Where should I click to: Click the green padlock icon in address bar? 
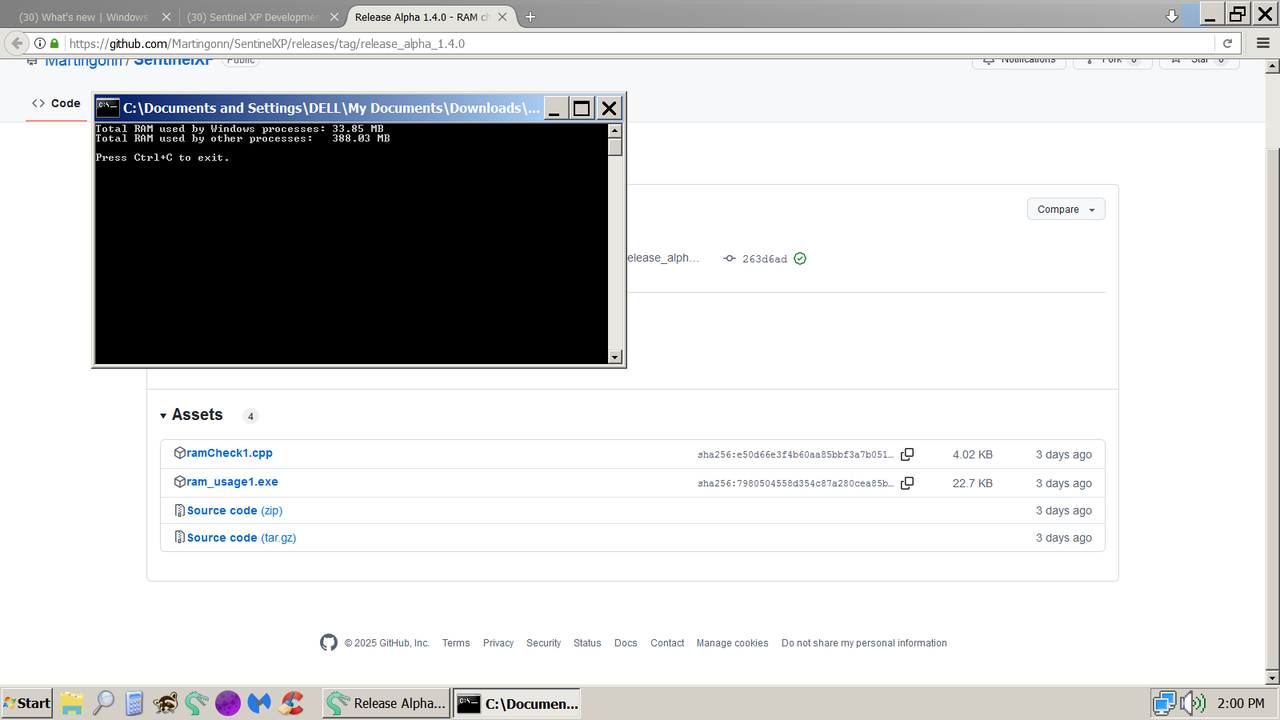pyautogui.click(x=54, y=44)
